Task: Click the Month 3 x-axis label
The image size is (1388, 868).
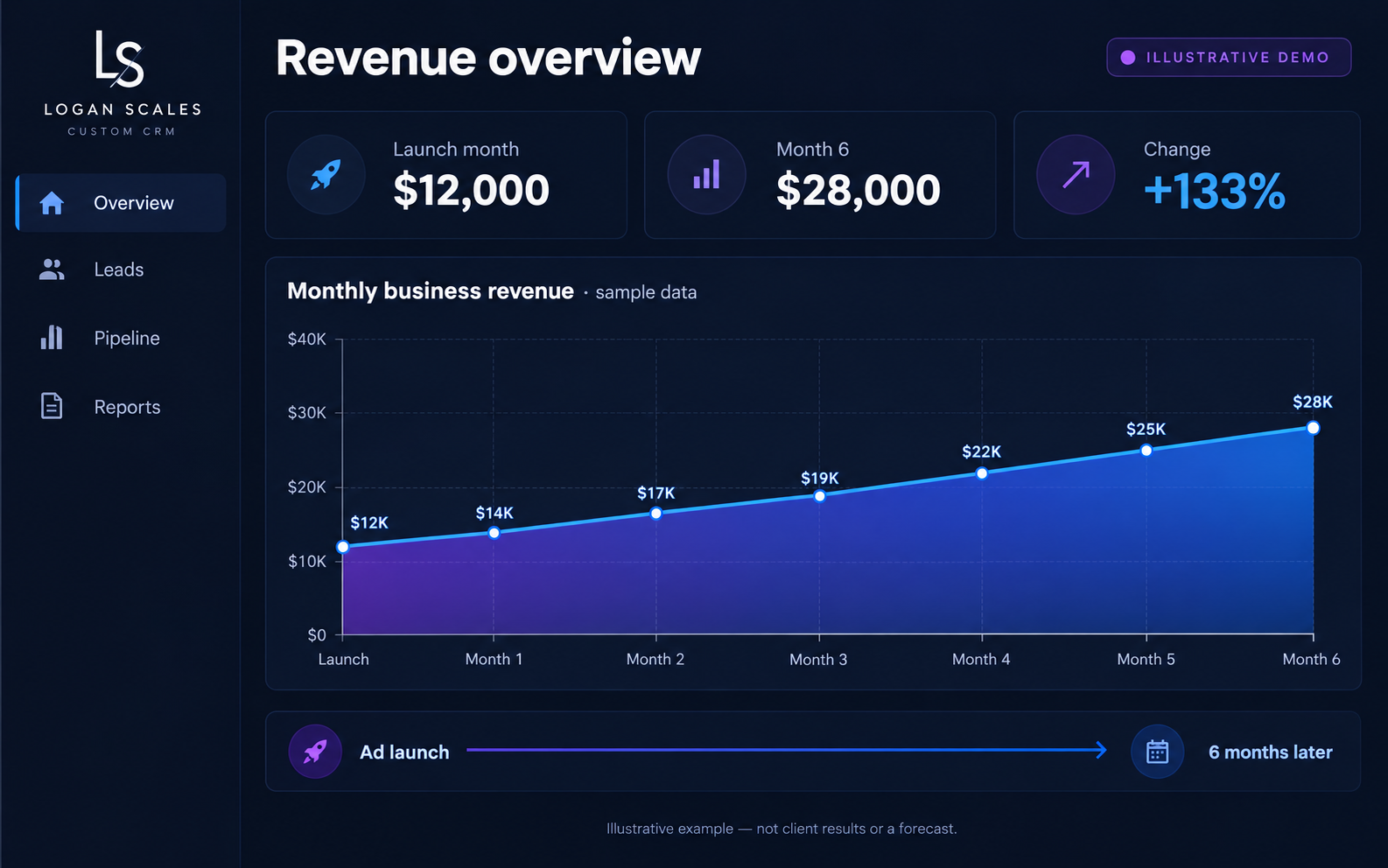Action: point(818,660)
